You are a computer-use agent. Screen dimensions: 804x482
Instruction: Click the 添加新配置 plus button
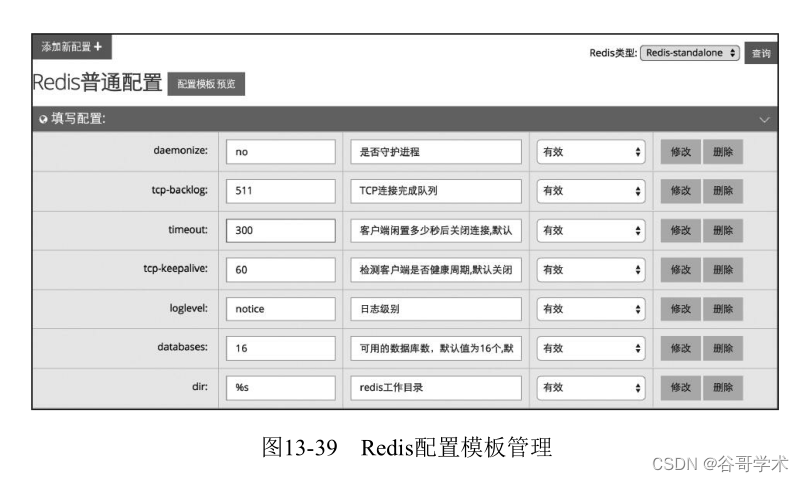72,47
